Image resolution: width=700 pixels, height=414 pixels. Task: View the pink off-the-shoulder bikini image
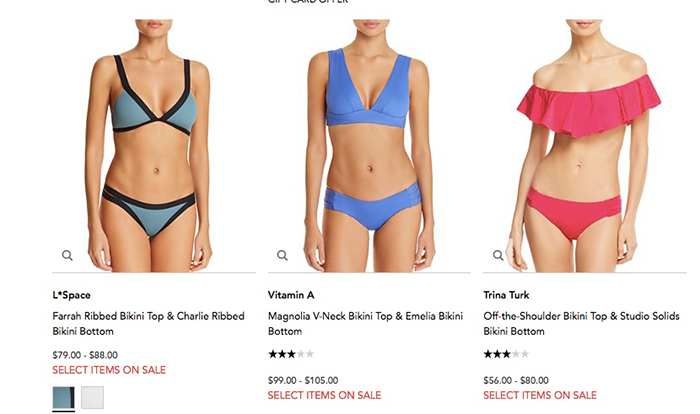tap(584, 146)
